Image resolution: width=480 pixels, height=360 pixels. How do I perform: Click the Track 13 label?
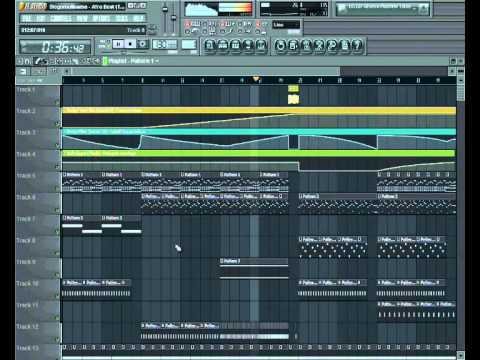[x=28, y=348]
